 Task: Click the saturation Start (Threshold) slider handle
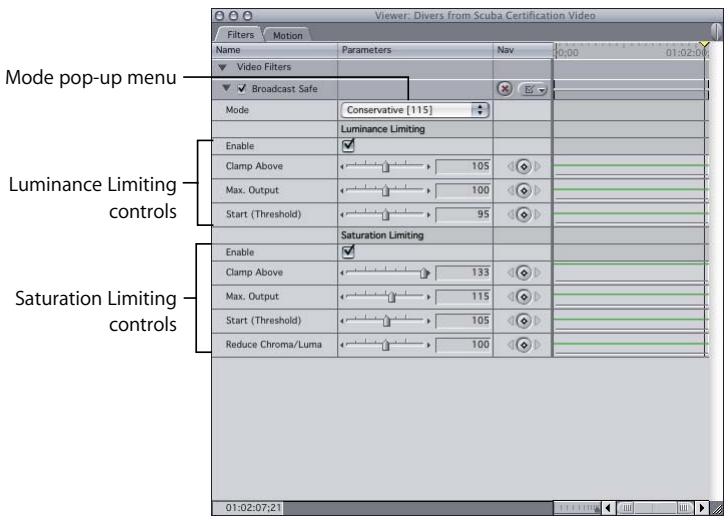386,321
